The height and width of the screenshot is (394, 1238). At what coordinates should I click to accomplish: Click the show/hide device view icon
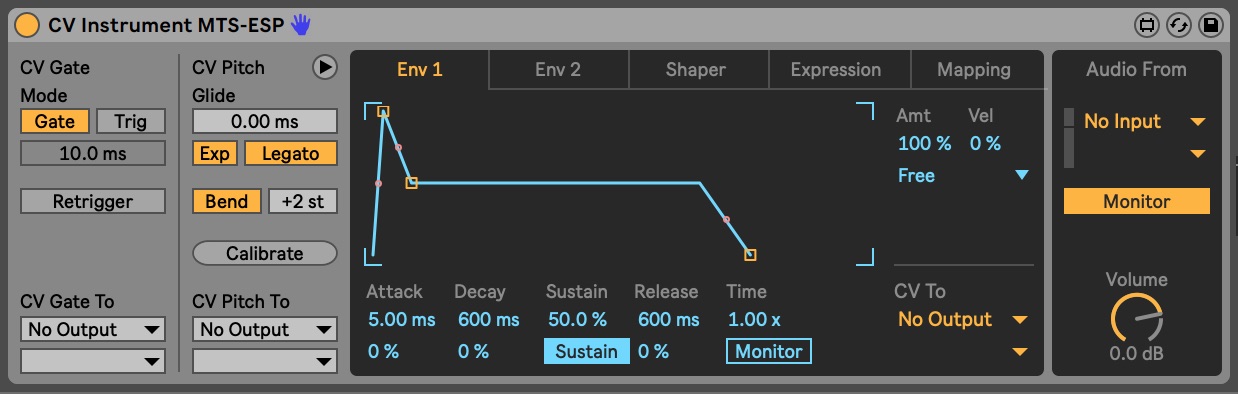coord(1147,25)
